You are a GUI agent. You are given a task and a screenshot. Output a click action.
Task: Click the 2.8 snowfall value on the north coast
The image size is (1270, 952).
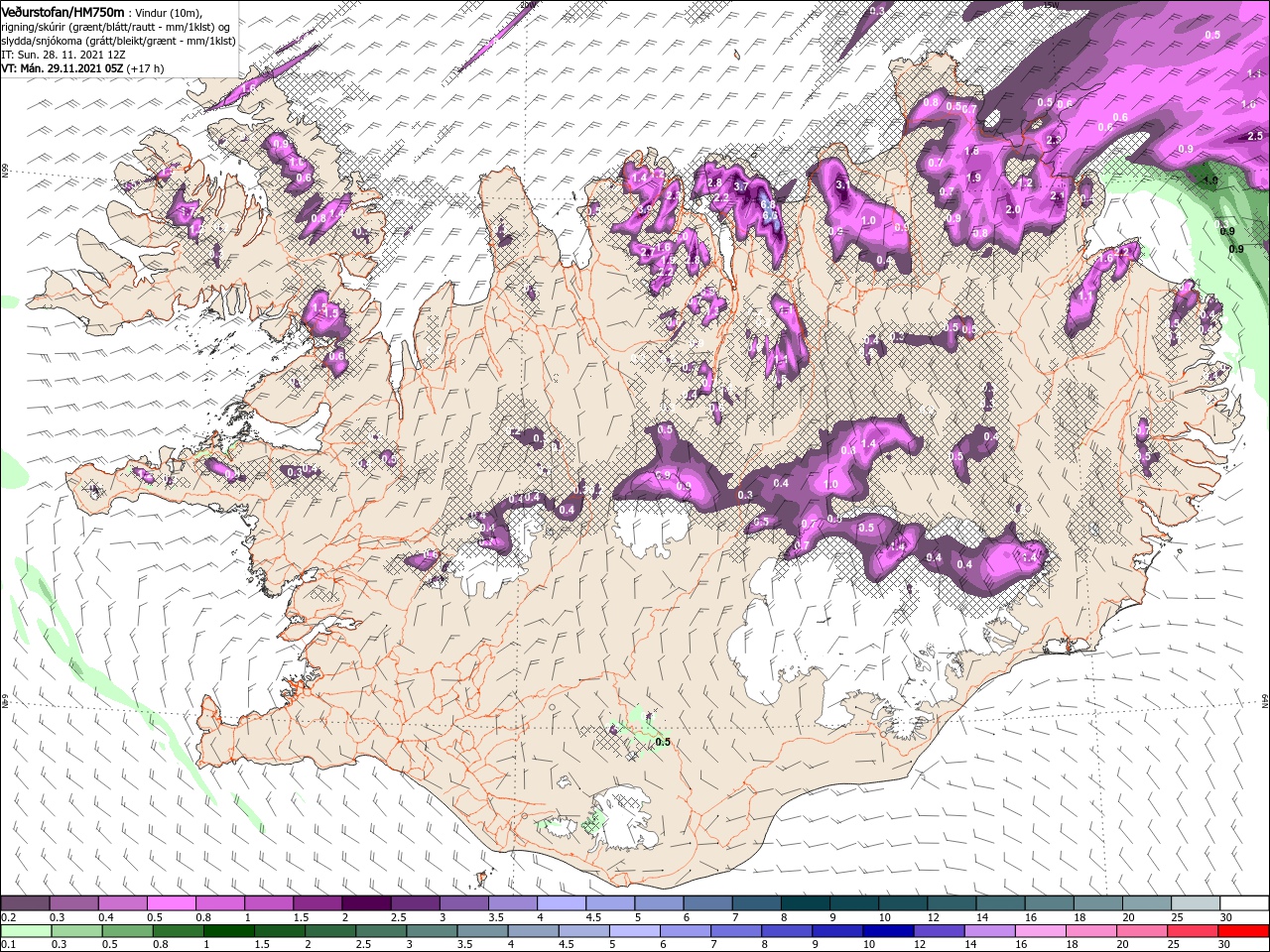[714, 182]
